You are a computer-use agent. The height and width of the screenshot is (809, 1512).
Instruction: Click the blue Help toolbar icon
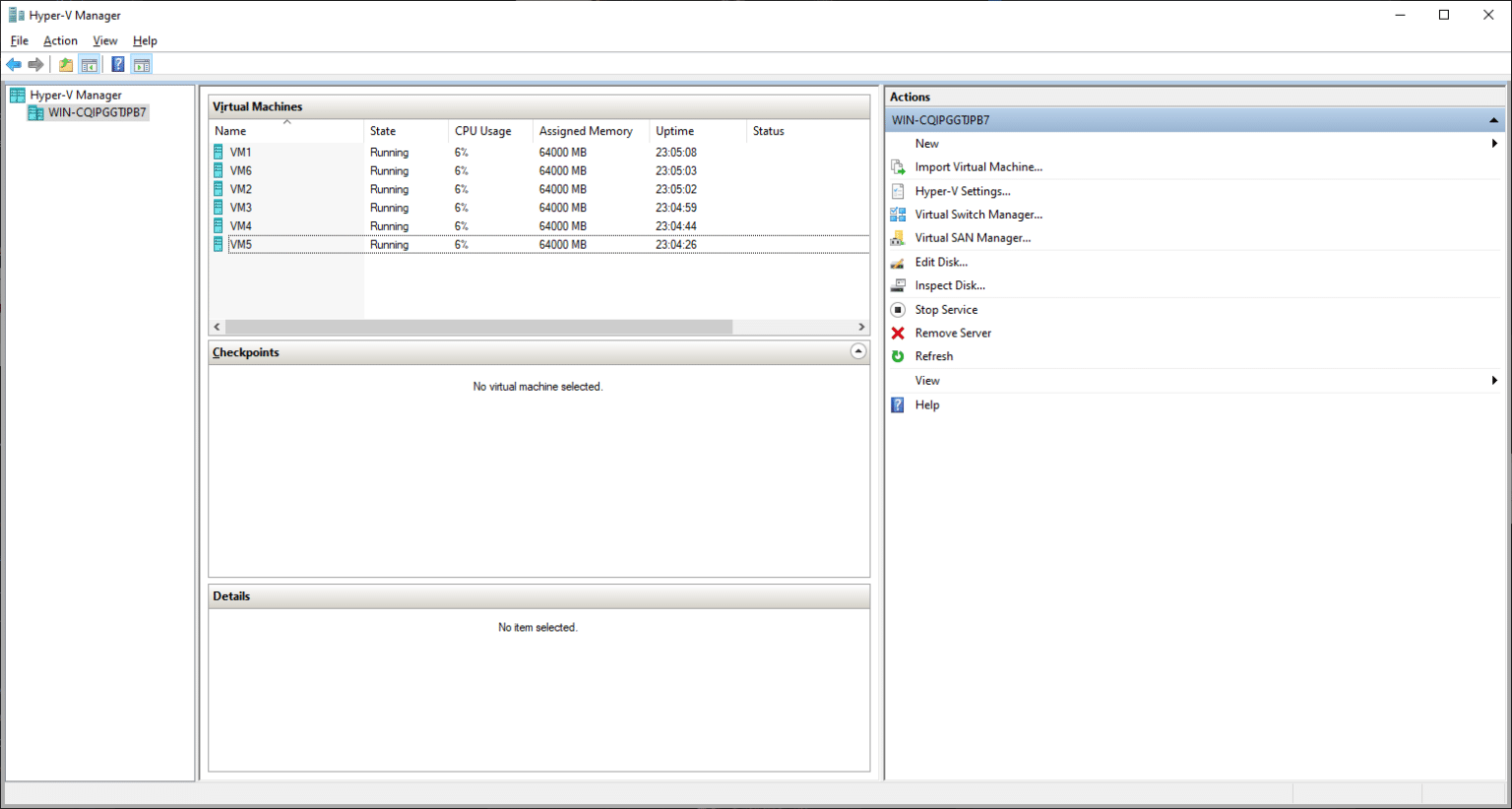pyautogui.click(x=118, y=65)
